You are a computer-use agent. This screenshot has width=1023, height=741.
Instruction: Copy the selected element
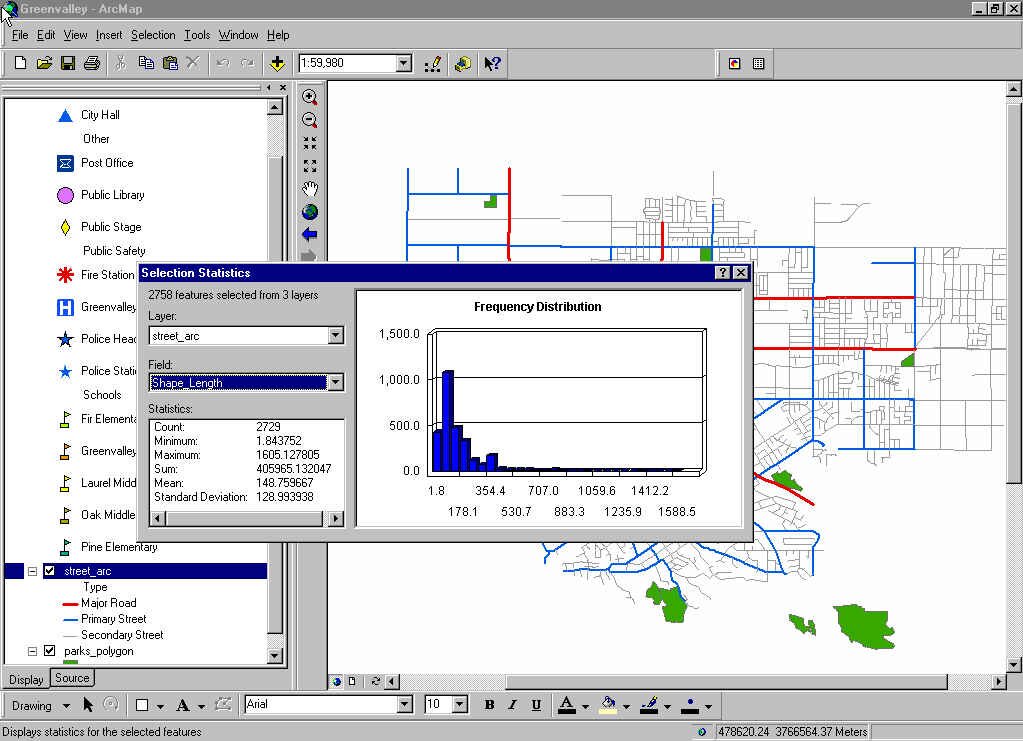click(146, 63)
